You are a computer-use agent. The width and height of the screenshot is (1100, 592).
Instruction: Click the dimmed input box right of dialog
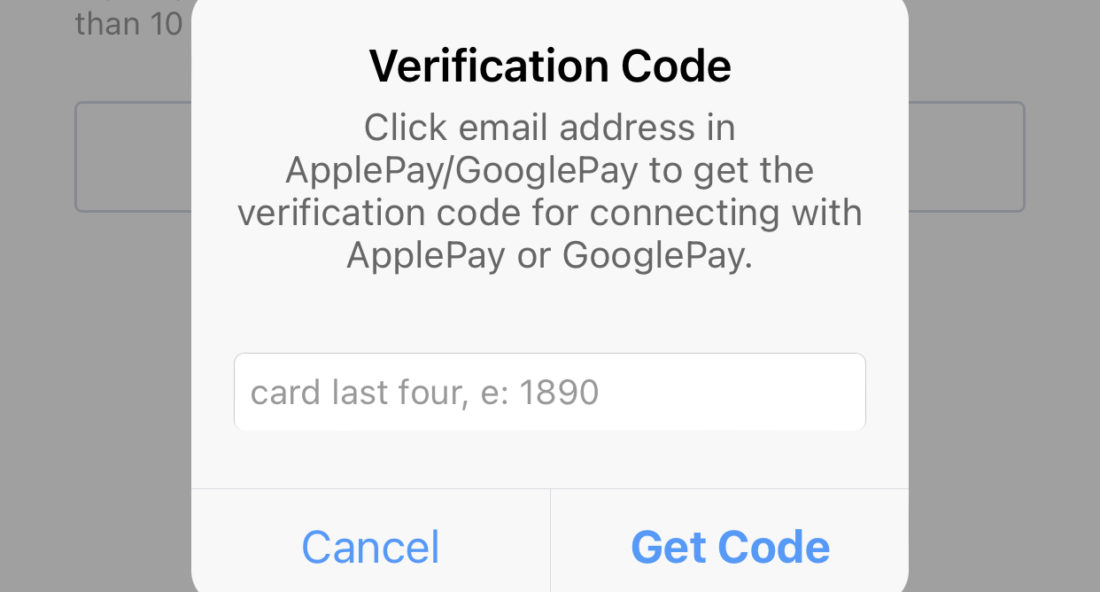coord(967,156)
